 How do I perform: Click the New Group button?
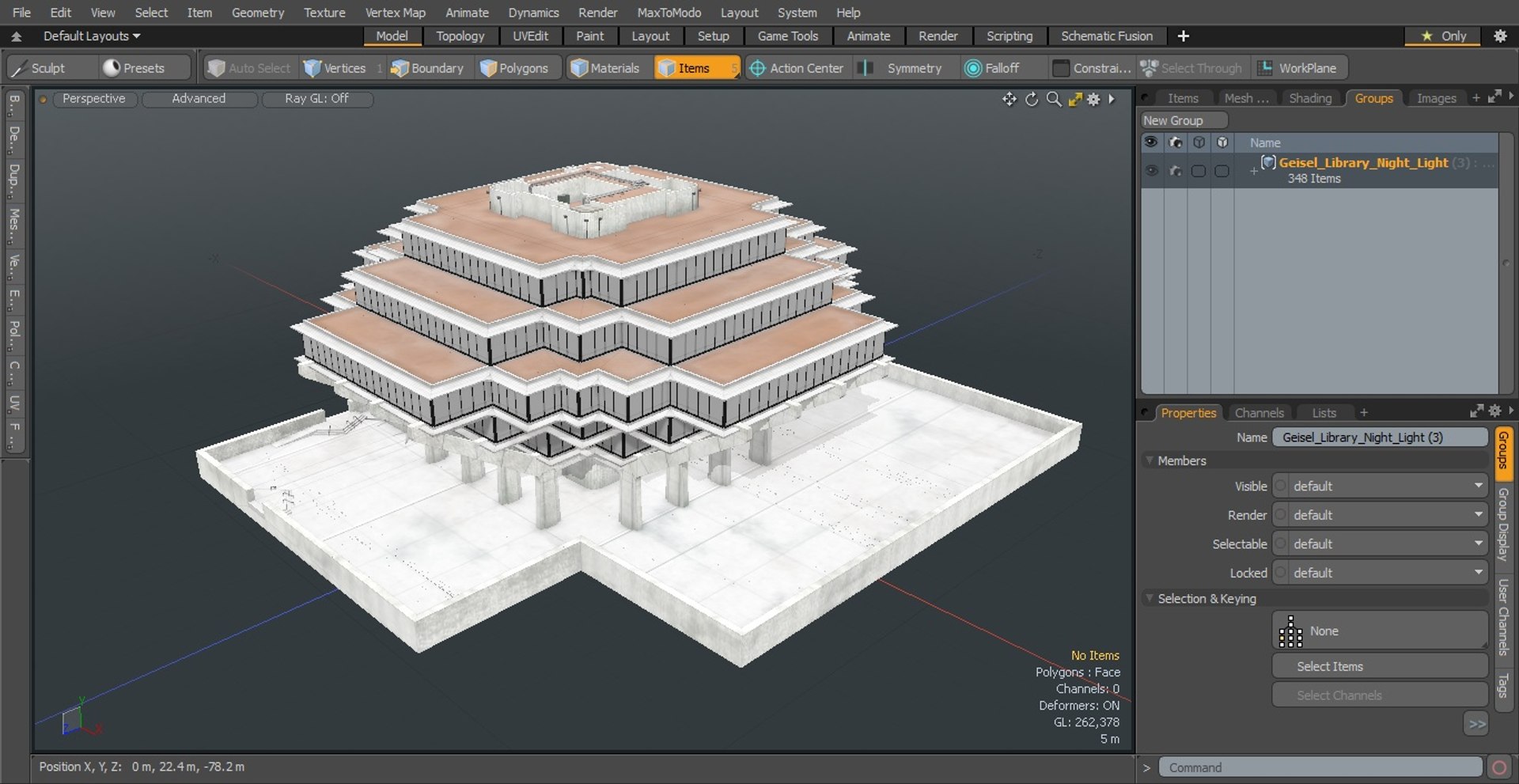pyautogui.click(x=1184, y=120)
